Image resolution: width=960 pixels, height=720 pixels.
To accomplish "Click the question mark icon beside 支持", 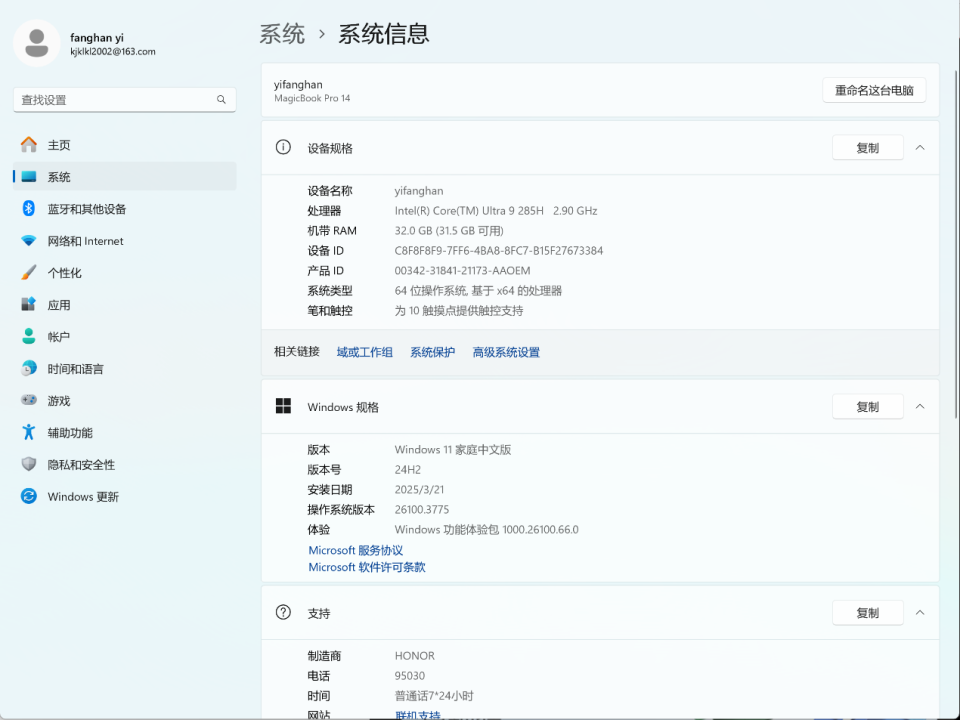I will click(x=283, y=612).
